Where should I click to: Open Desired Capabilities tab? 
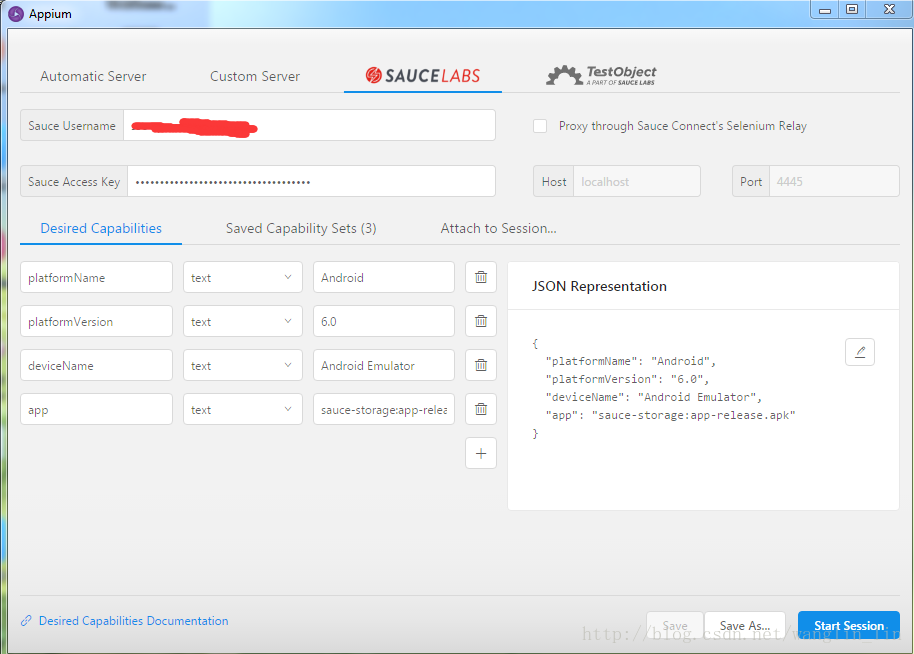click(101, 228)
